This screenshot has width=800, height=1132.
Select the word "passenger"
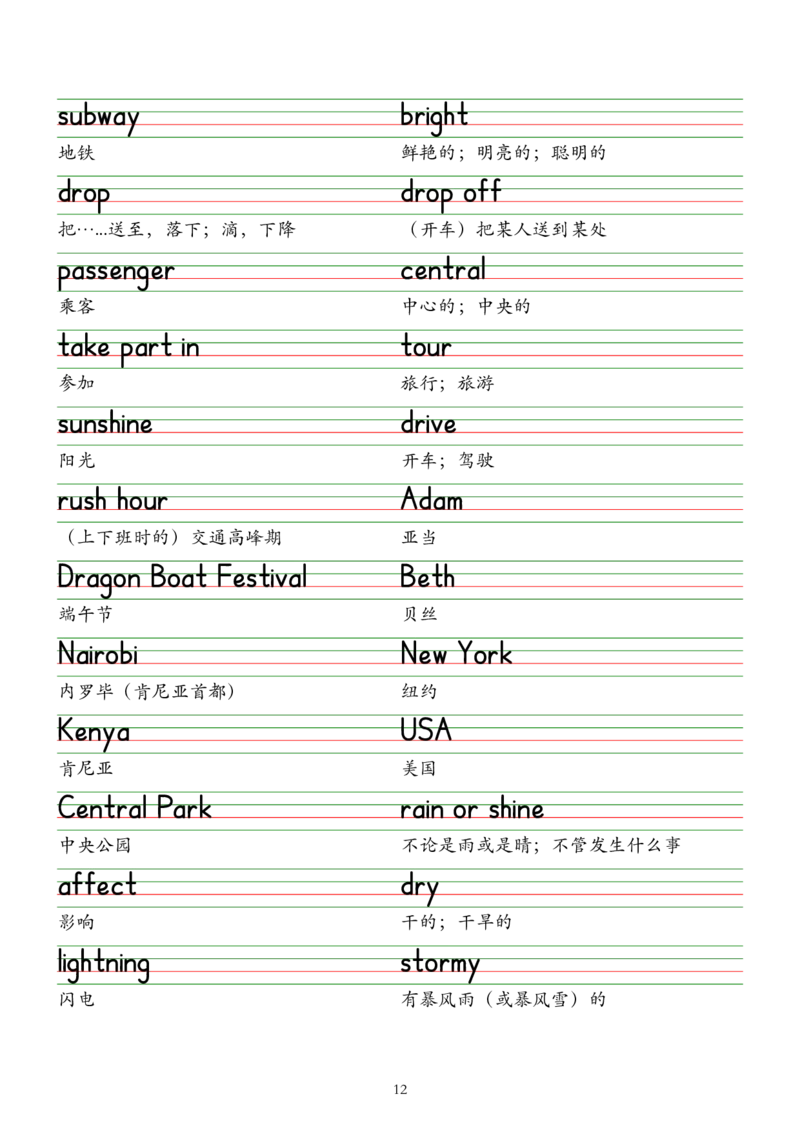pyautogui.click(x=116, y=272)
